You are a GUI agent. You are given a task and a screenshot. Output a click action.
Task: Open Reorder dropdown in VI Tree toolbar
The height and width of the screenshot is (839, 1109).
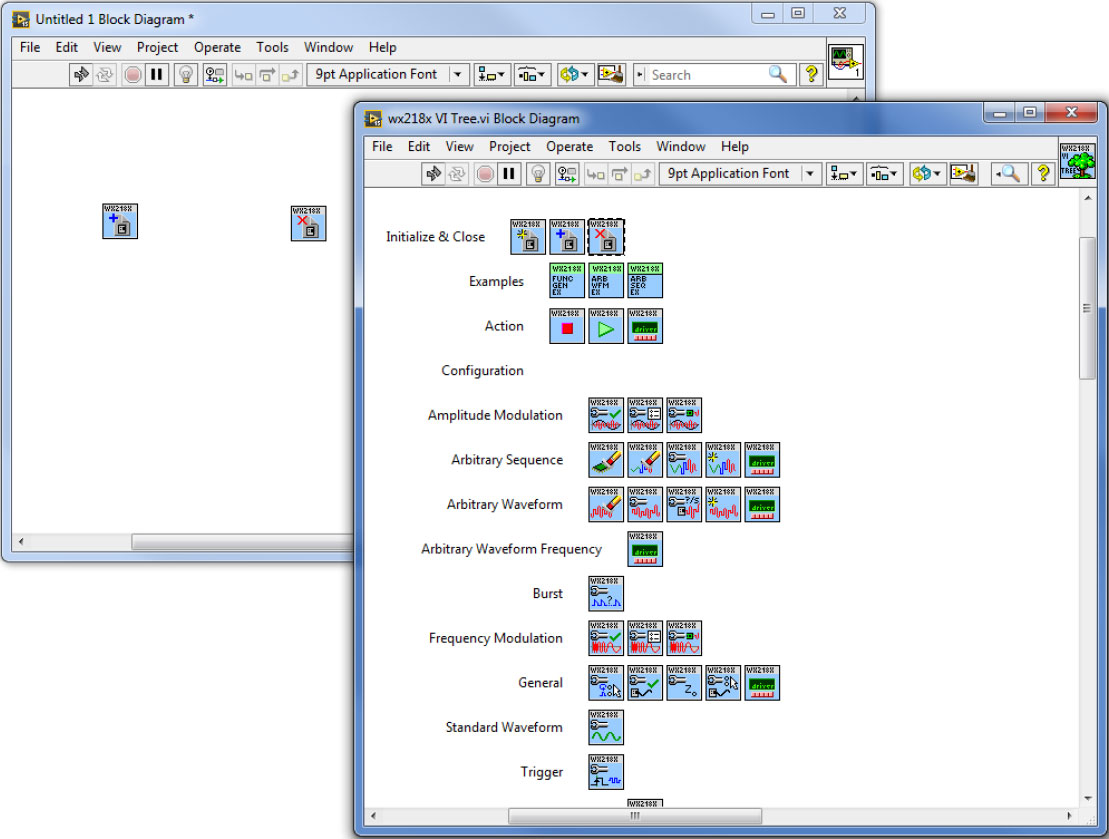pyautogui.click(x=926, y=174)
